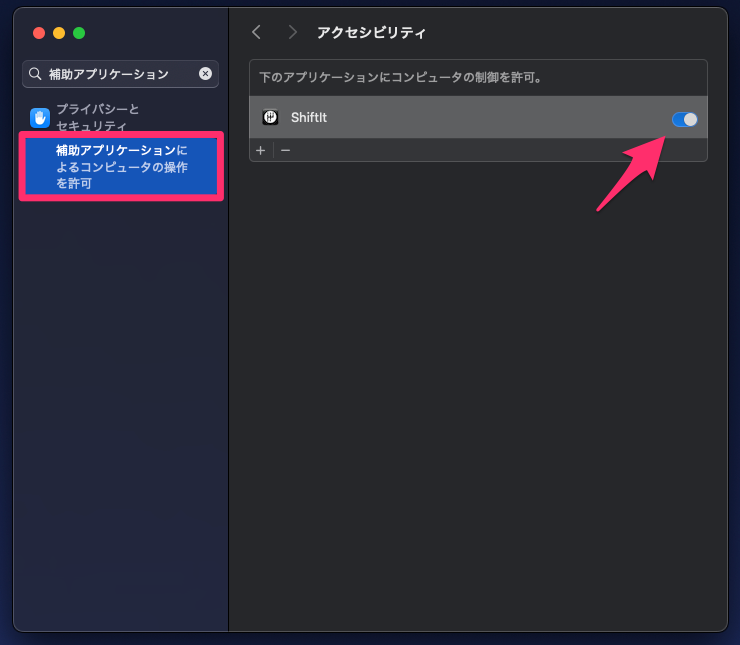740x645 pixels.
Task: Go back using the left chevron
Action: coord(256,32)
